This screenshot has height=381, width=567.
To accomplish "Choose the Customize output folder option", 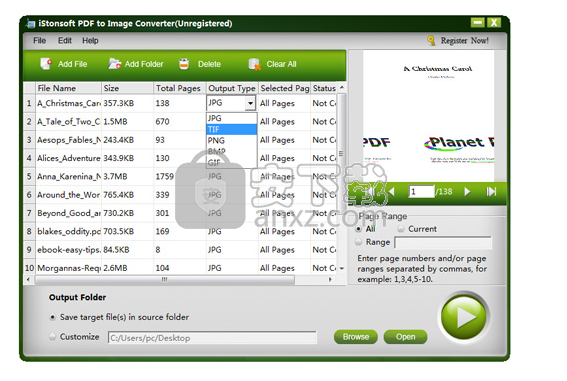I will (52, 337).
